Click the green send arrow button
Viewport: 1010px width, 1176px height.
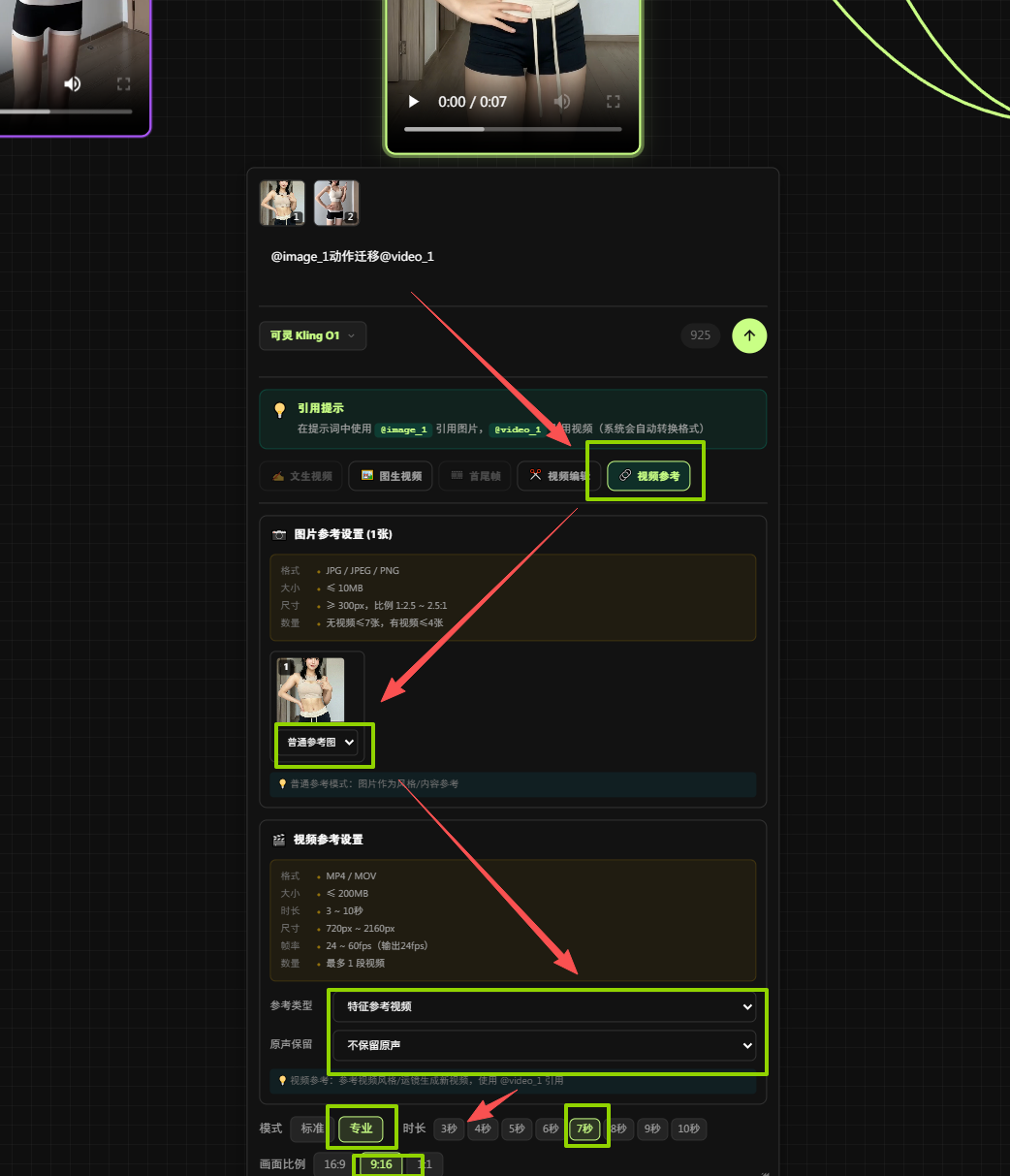pyautogui.click(x=749, y=335)
